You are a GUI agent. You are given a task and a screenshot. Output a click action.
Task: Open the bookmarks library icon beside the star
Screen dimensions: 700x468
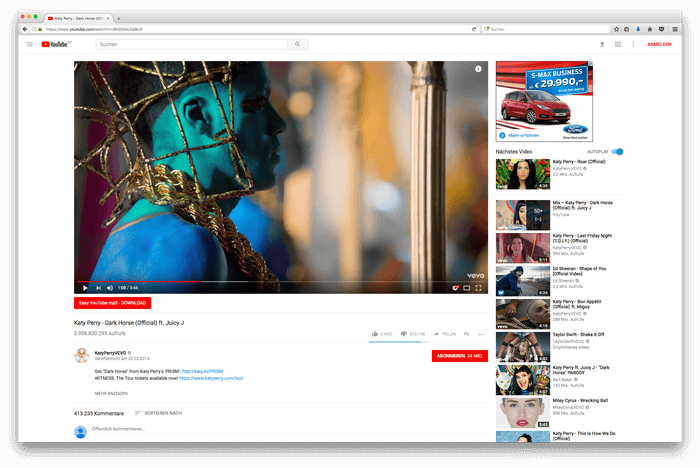[x=627, y=29]
